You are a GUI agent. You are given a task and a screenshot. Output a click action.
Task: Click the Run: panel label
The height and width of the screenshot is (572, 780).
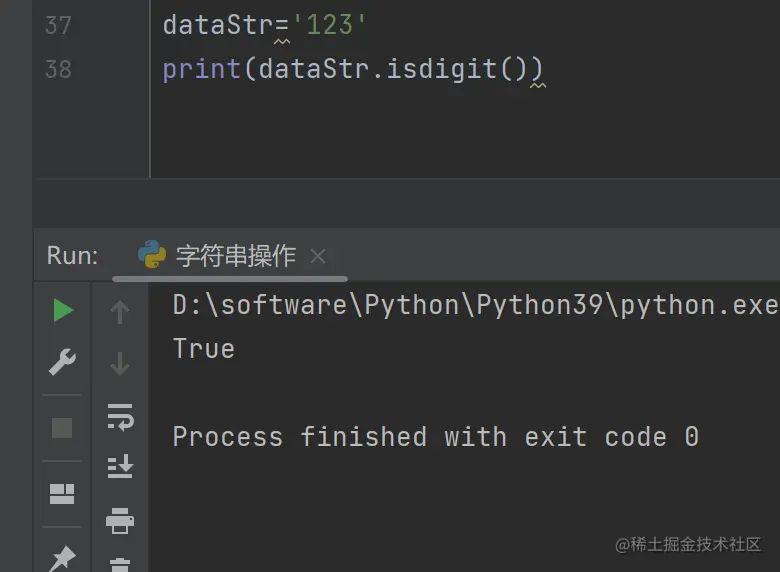(x=73, y=256)
